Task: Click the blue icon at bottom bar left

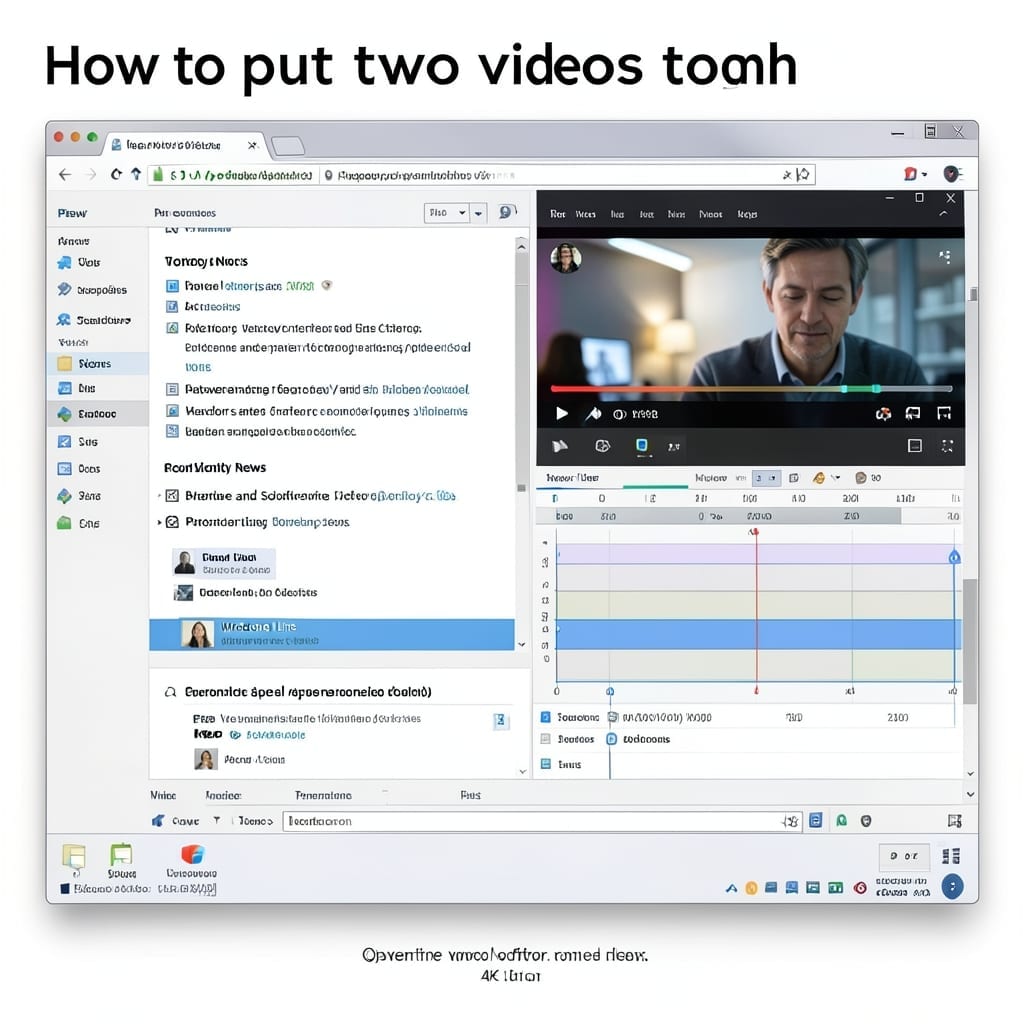Action: coord(158,821)
